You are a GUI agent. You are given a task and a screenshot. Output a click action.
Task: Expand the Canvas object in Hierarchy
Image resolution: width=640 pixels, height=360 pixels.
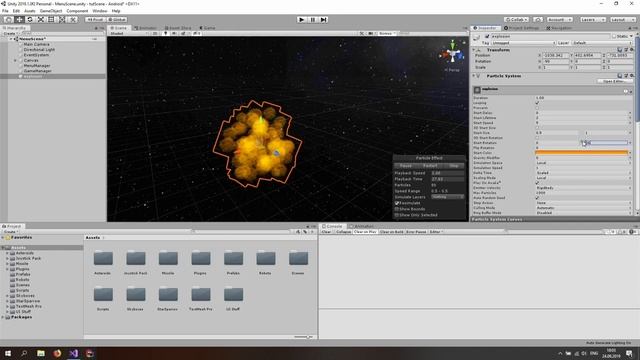pos(16,60)
